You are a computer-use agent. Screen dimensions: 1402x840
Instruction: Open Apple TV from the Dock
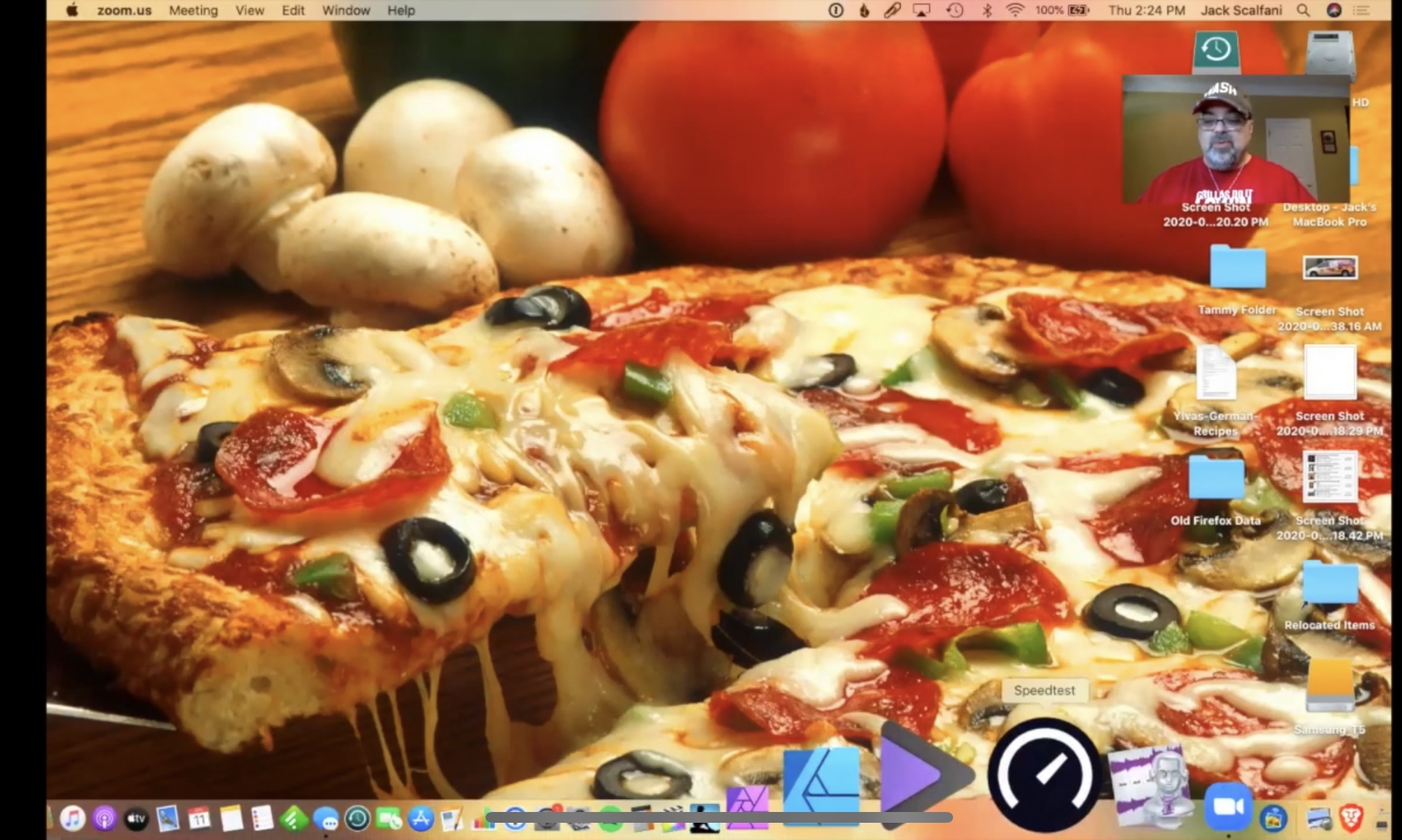point(136,818)
